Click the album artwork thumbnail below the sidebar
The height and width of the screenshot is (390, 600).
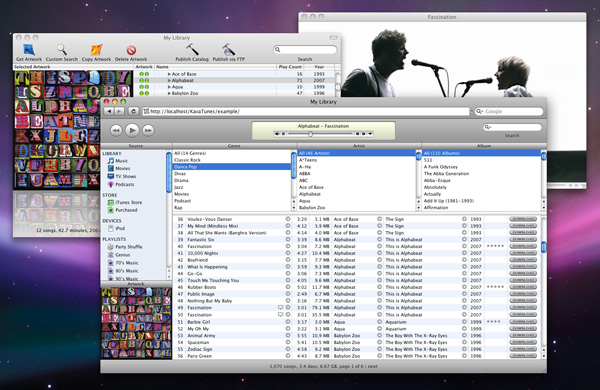(136, 323)
